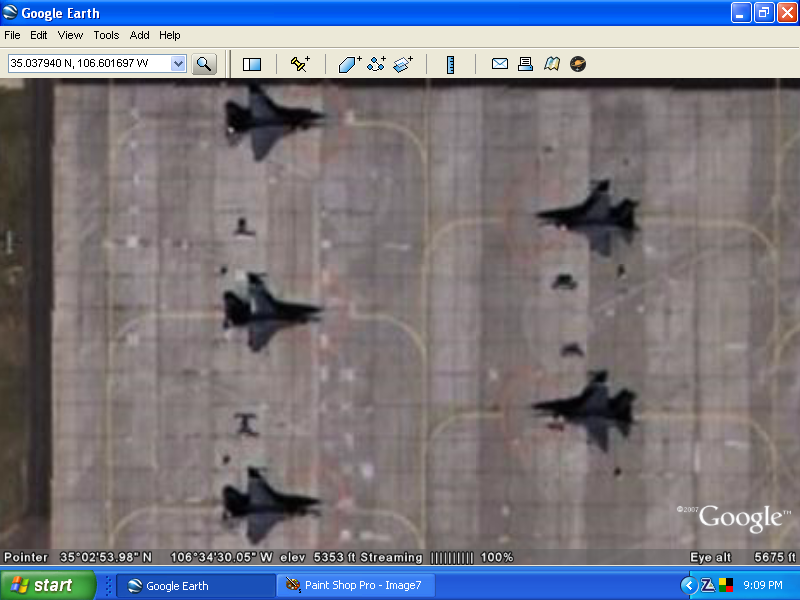The width and height of the screenshot is (800, 600).
Task: Maximize the Google Earth window
Action: pyautogui.click(x=764, y=13)
